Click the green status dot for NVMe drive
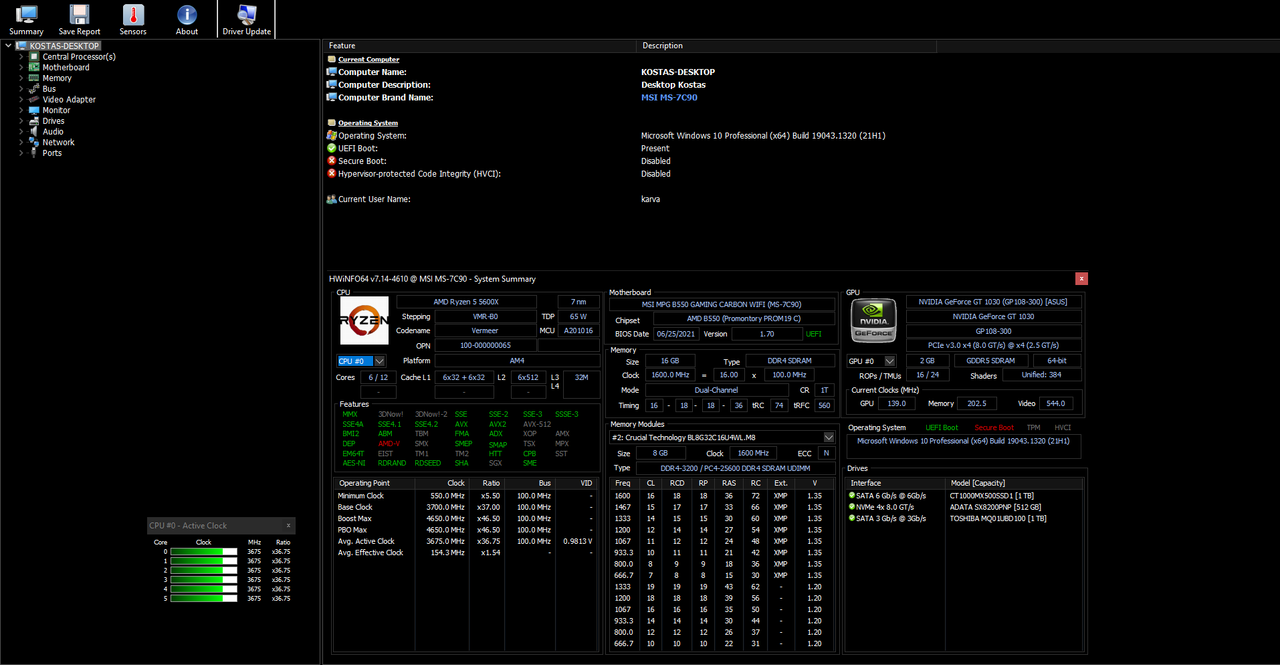This screenshot has height=665, width=1280. coord(852,506)
